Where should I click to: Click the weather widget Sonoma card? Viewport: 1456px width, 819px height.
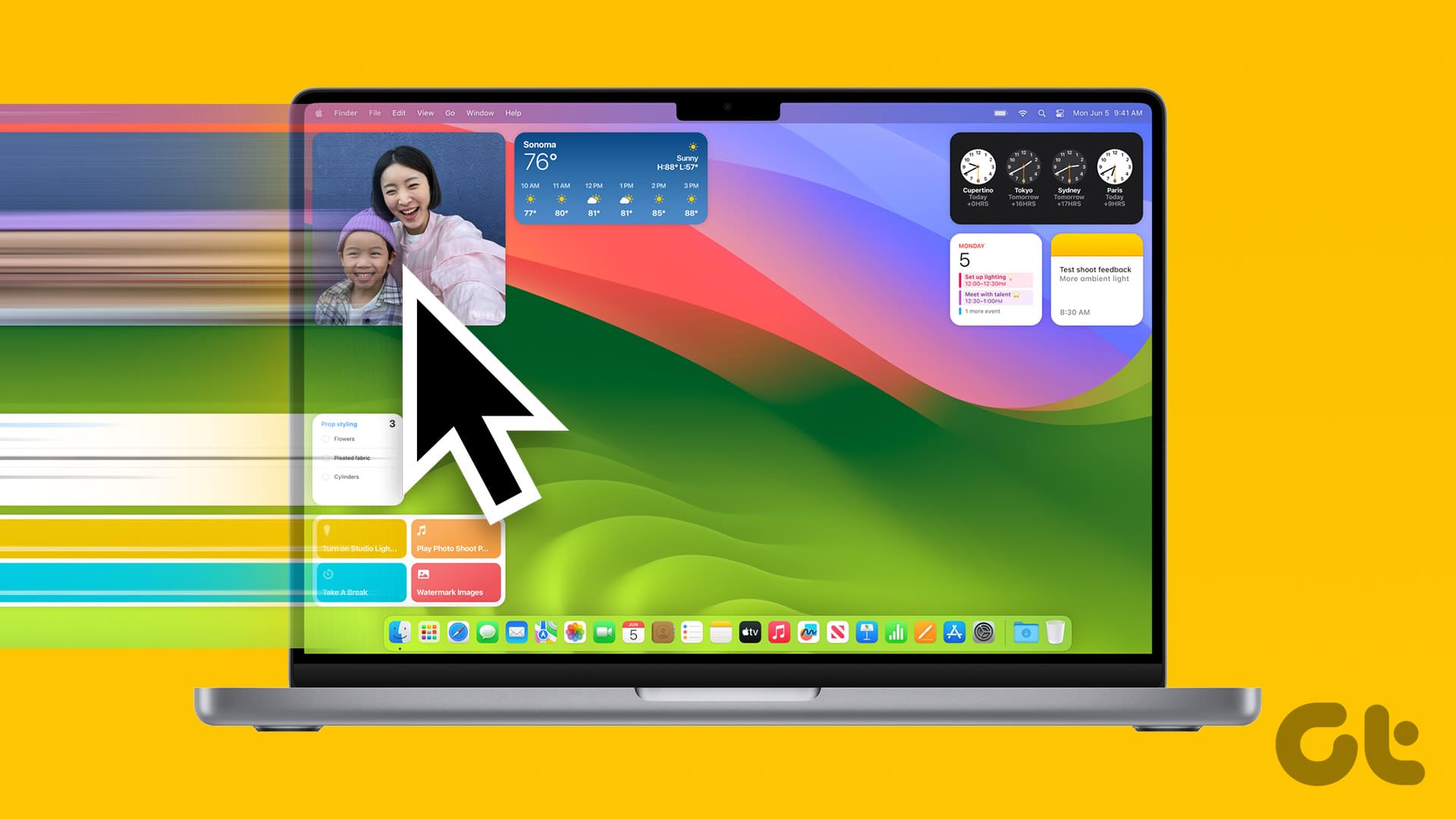(611, 178)
